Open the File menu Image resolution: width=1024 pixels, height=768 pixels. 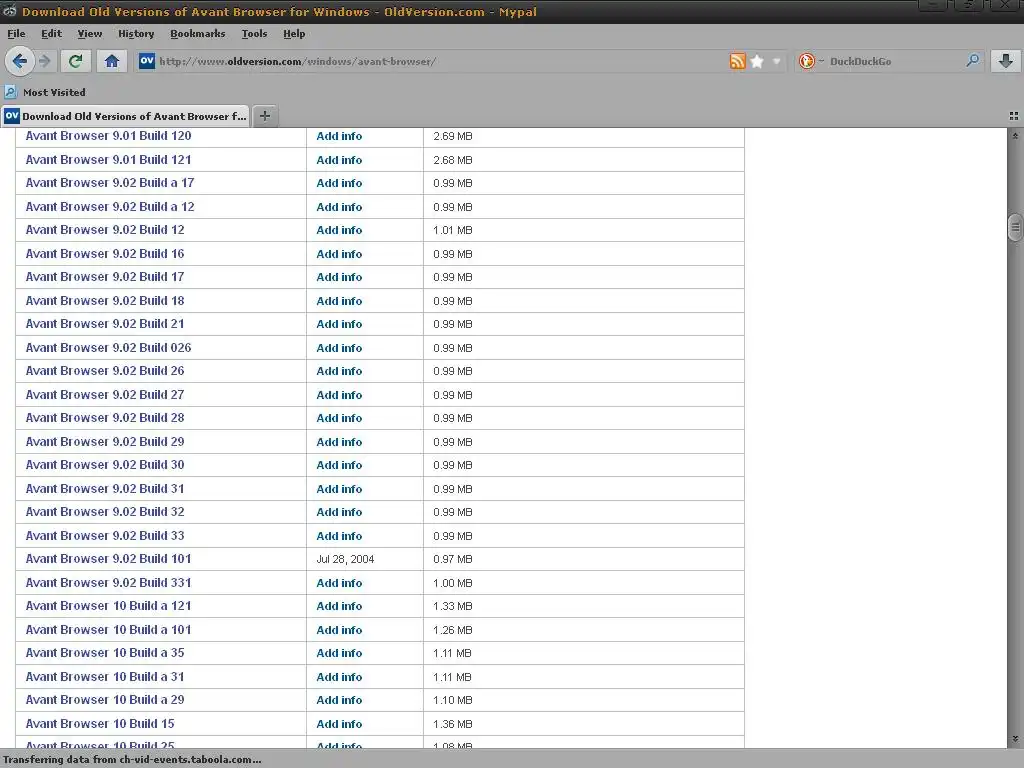pos(16,33)
